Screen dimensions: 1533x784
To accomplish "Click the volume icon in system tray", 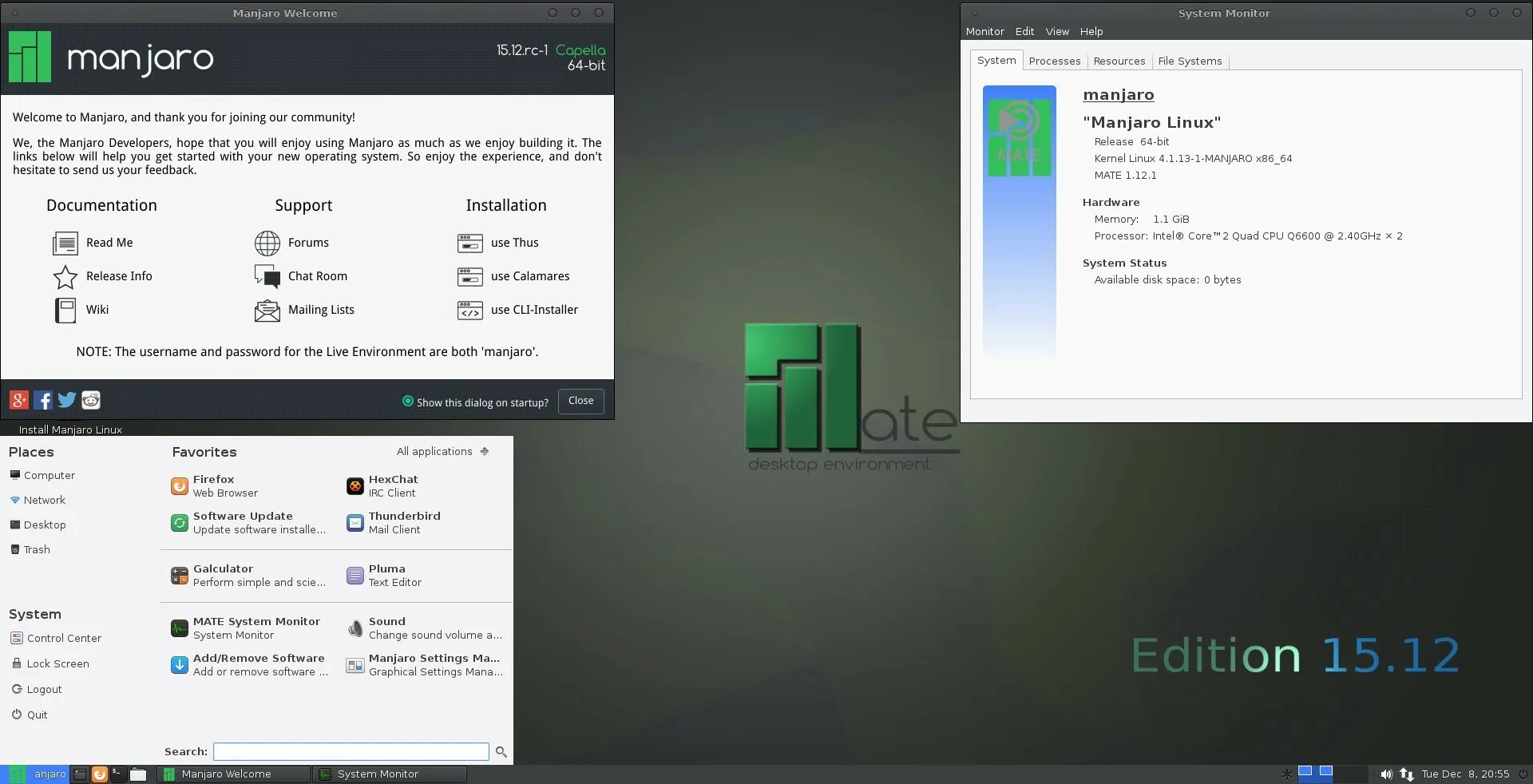I will [x=1386, y=774].
